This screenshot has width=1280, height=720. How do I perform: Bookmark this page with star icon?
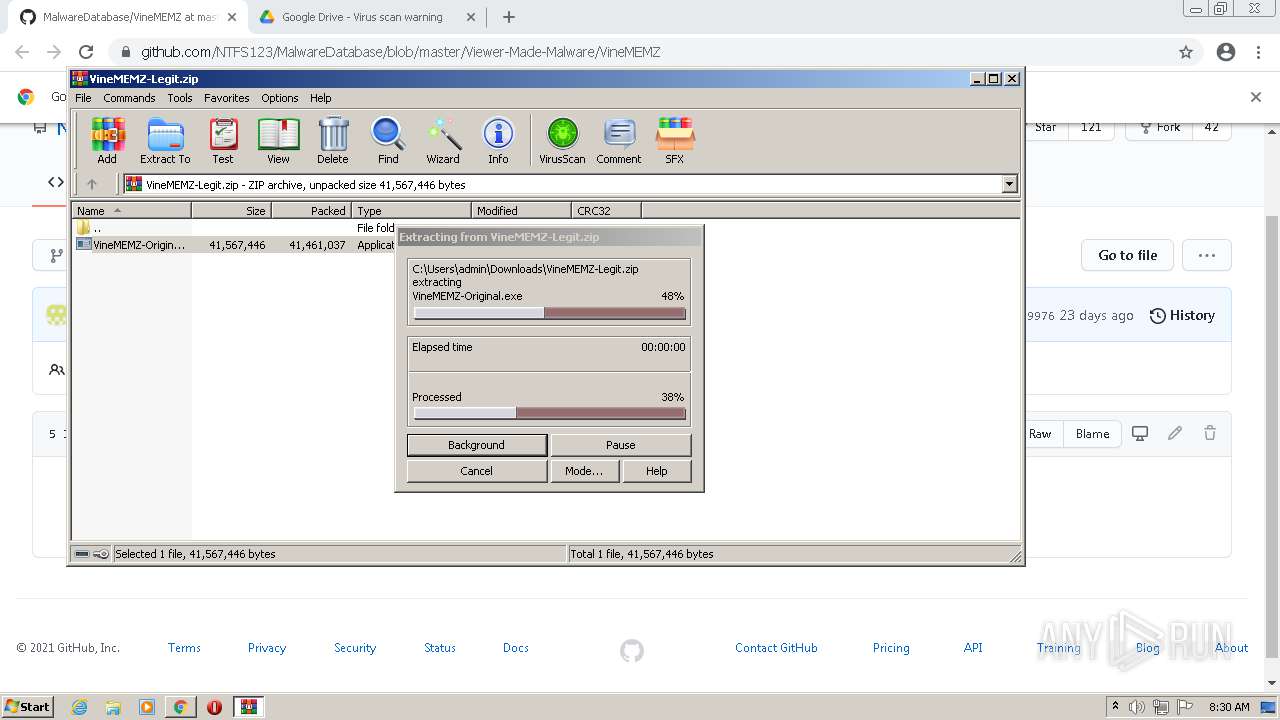(x=1186, y=52)
